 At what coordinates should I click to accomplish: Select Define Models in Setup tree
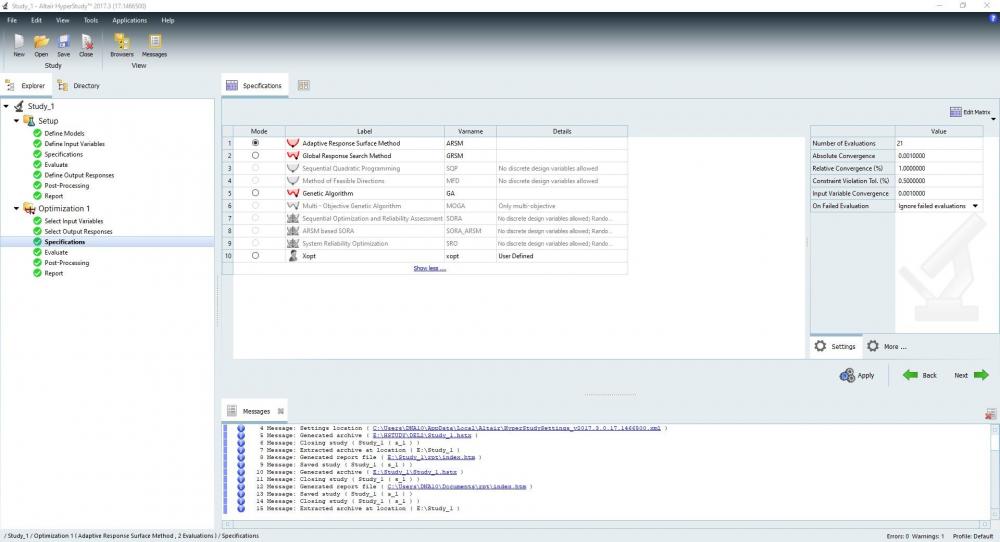(x=64, y=133)
